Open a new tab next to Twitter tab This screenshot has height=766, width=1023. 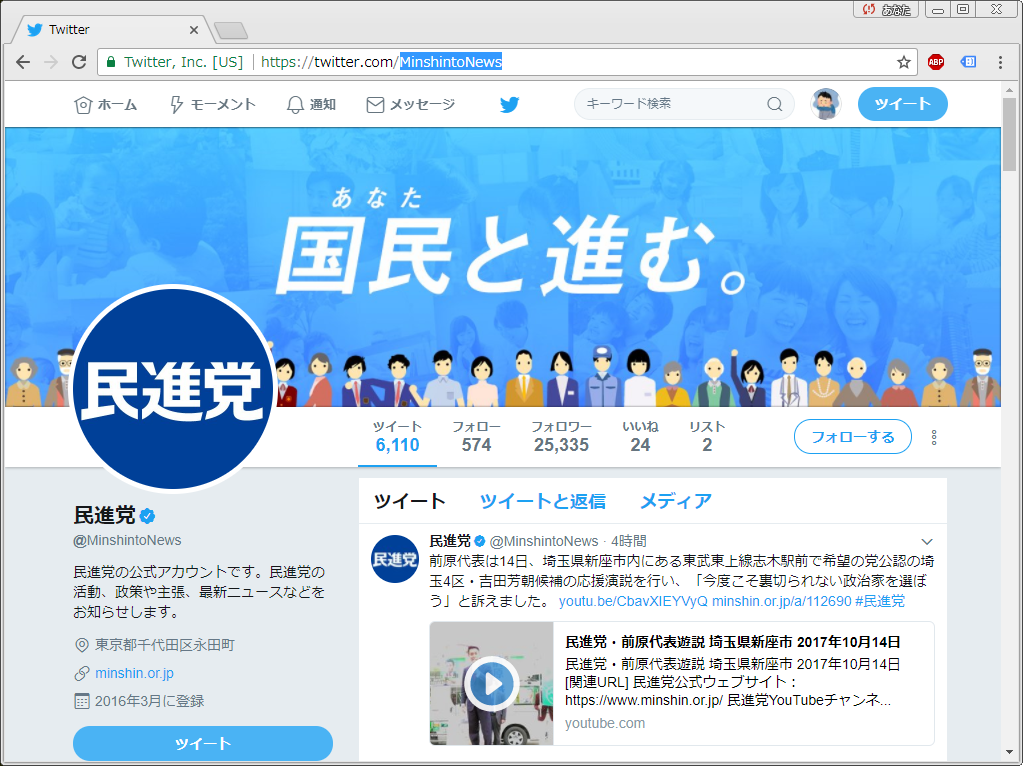tap(231, 30)
